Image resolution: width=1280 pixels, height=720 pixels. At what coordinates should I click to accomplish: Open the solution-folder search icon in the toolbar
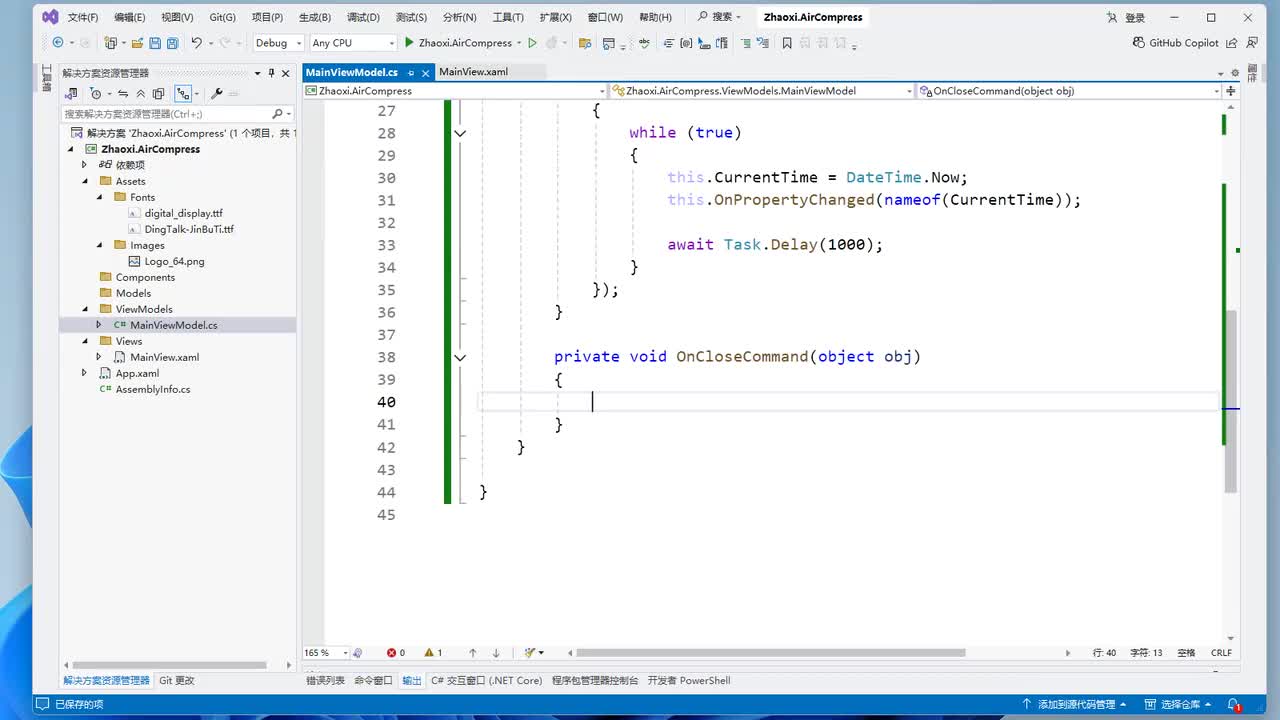tap(584, 43)
